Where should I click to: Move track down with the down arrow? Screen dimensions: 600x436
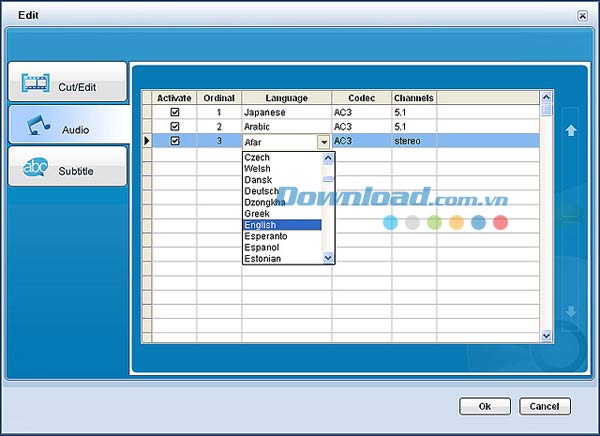[571, 311]
